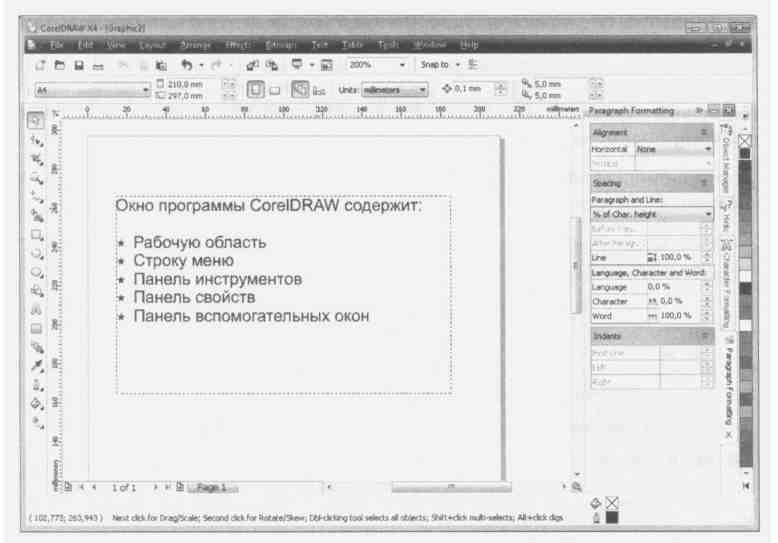Select the Interactive Fill tool
The width and height of the screenshot is (778, 543).
click(x=36, y=423)
